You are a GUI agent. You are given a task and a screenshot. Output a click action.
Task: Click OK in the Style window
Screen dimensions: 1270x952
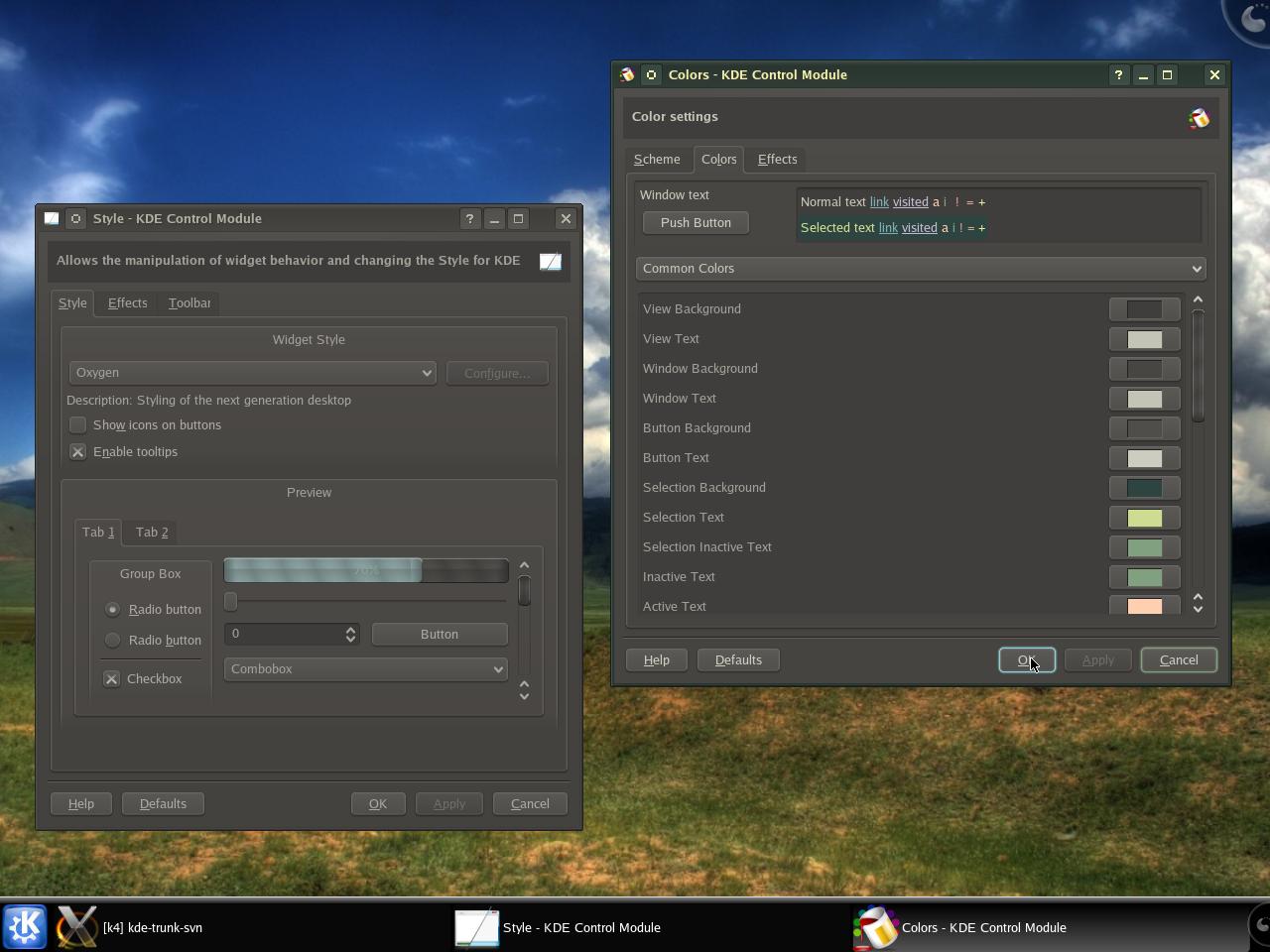pos(378,803)
